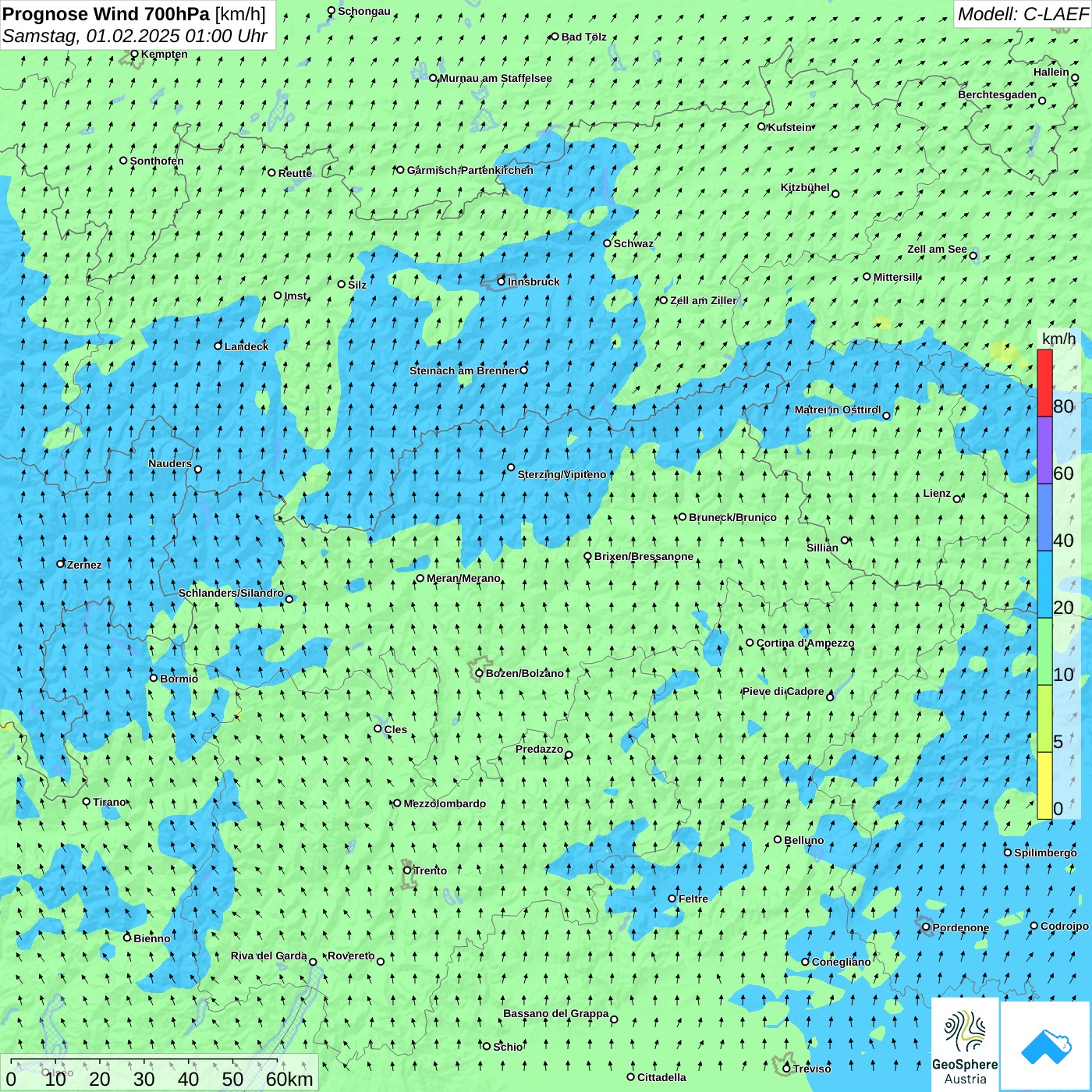This screenshot has width=1092, height=1092.
Task: Click the 'Modell: C-LAEF' label
Action: pyautogui.click(x=1023, y=14)
